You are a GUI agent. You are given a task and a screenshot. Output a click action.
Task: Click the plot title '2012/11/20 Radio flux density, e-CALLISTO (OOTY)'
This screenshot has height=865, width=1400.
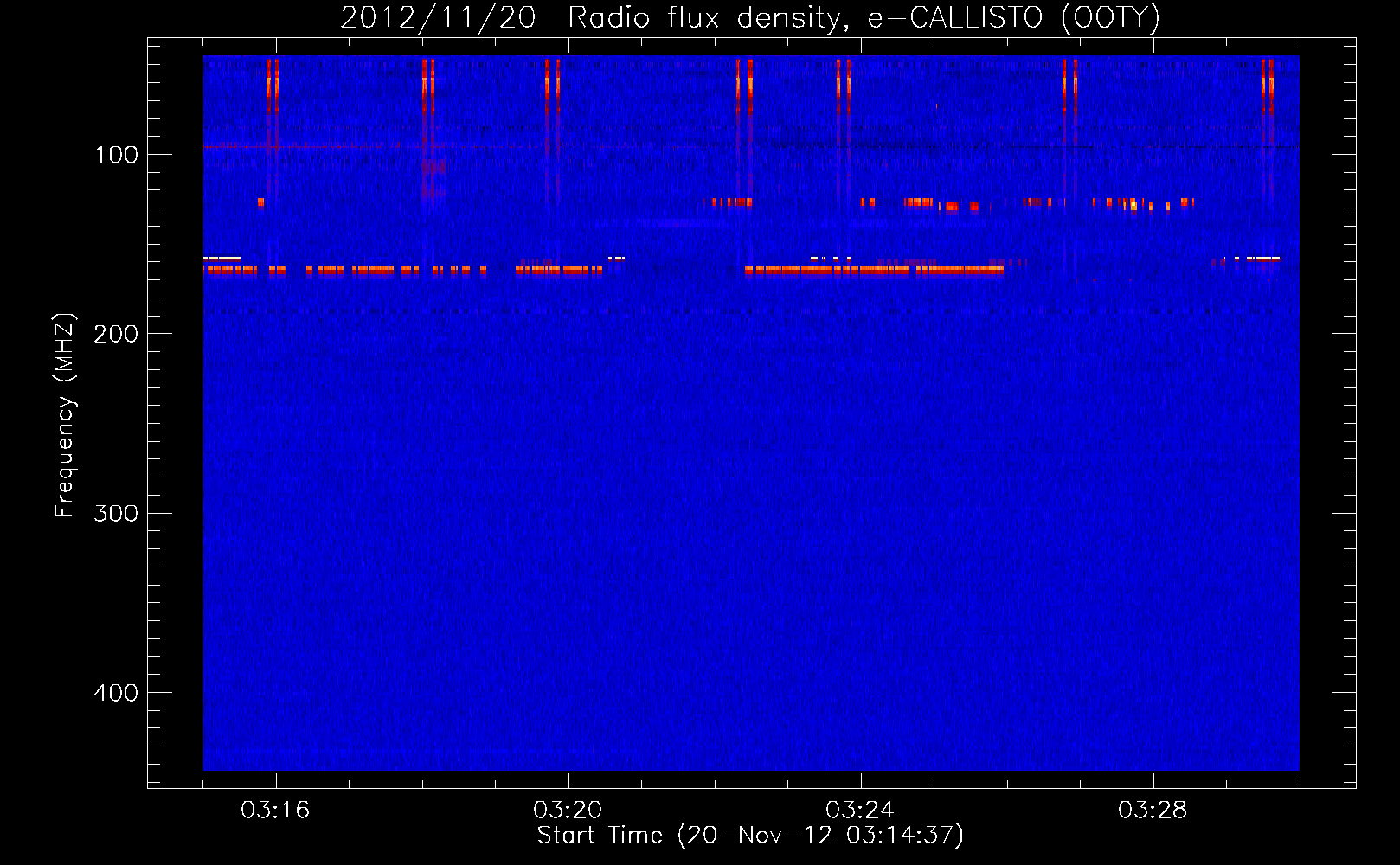pos(750,18)
